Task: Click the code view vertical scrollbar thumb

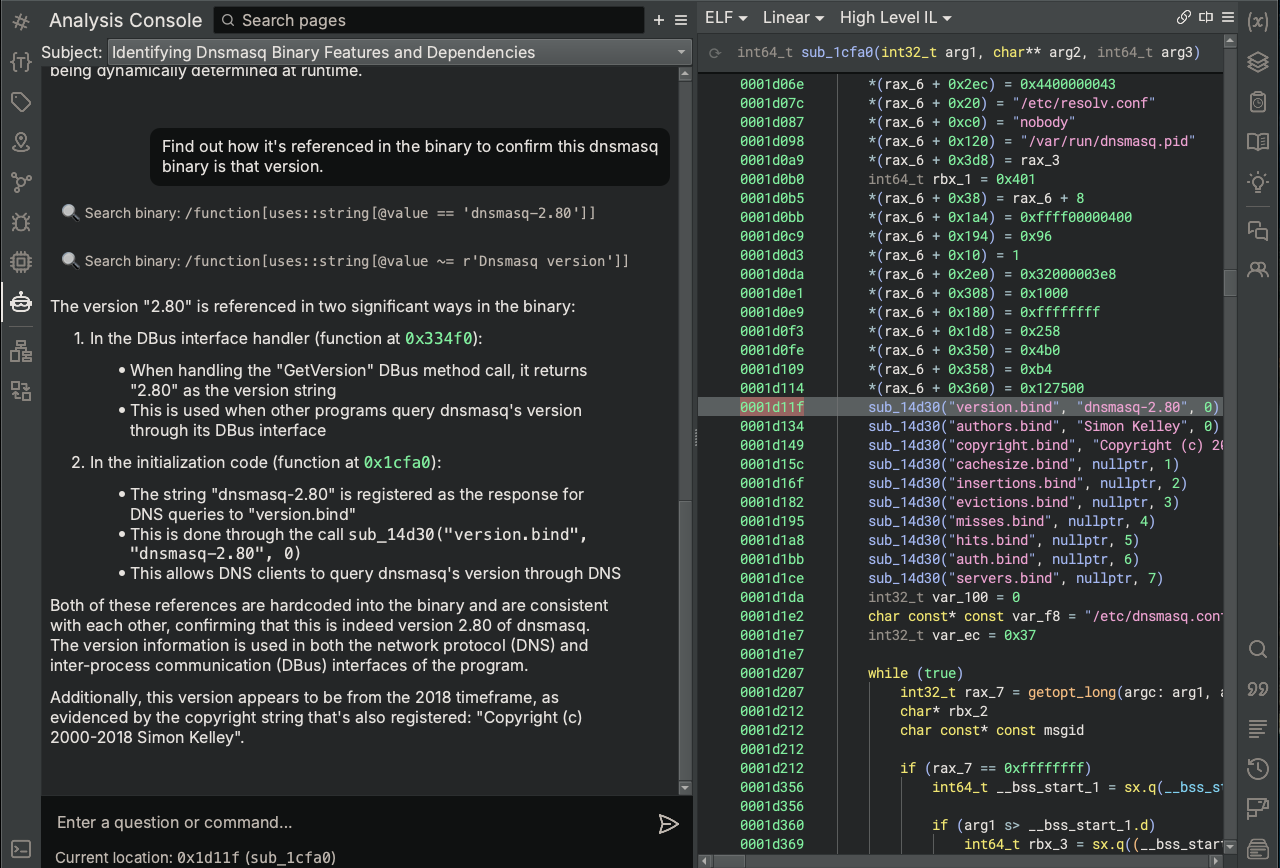Action: click(1231, 283)
